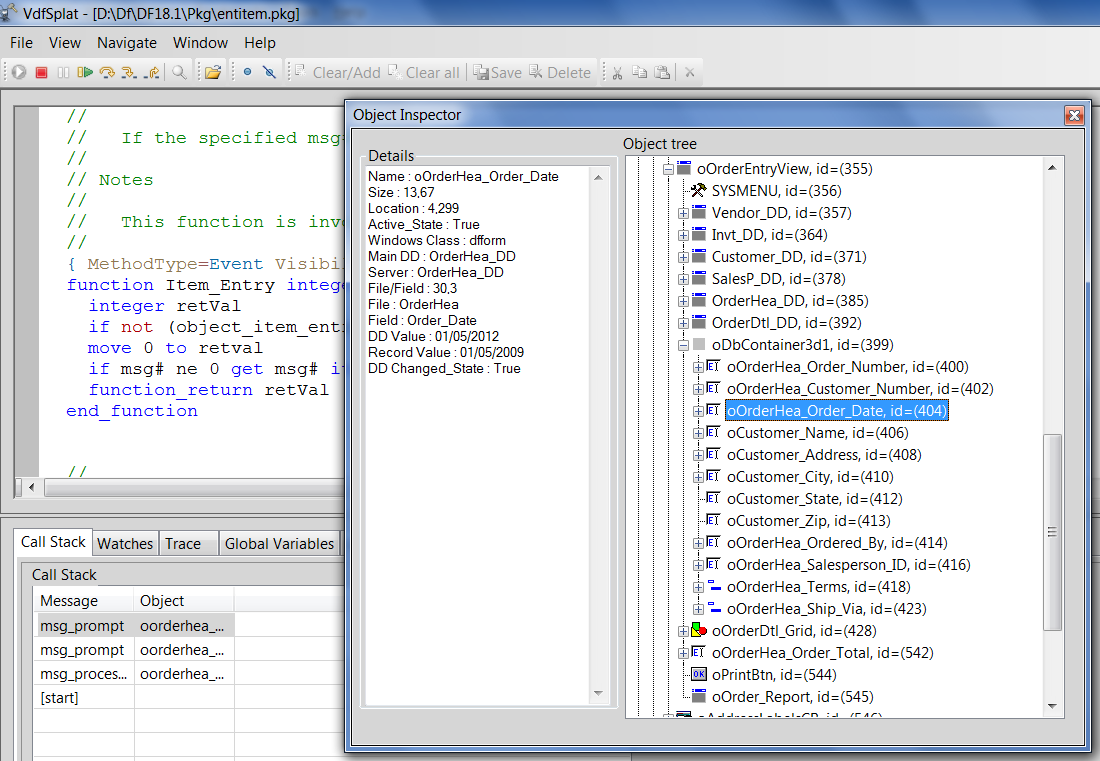Click the Object tree vertical scrollbar thumb
The height and width of the screenshot is (761, 1100).
pyautogui.click(x=1052, y=530)
